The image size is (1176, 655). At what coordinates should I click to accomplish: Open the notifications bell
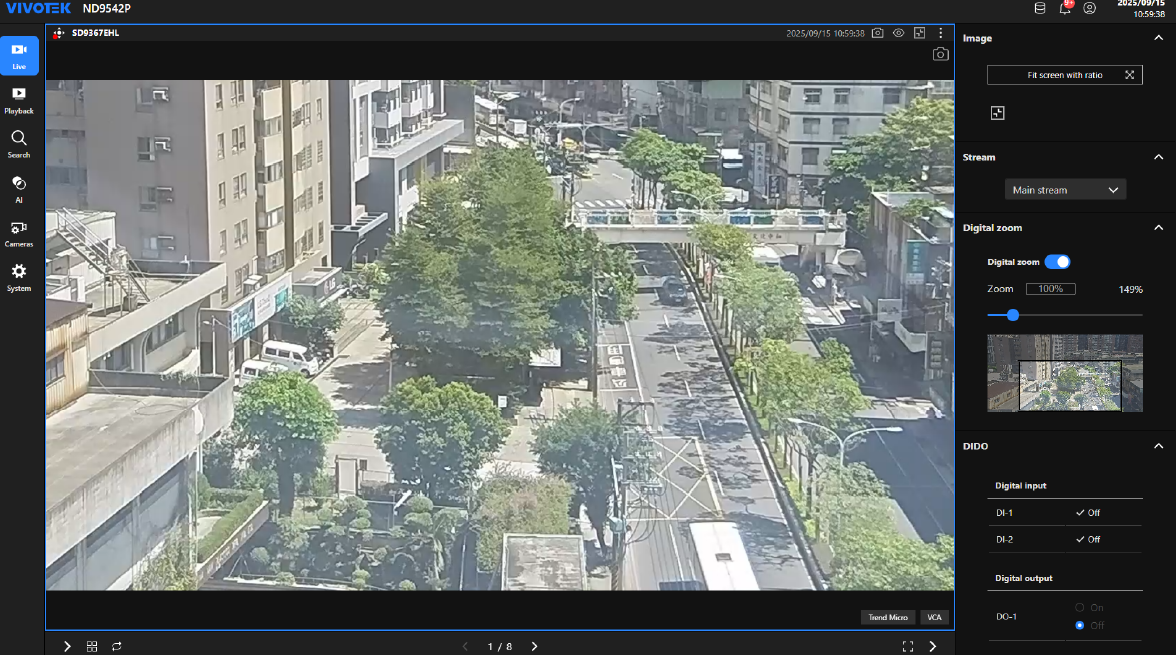pyautogui.click(x=1065, y=8)
